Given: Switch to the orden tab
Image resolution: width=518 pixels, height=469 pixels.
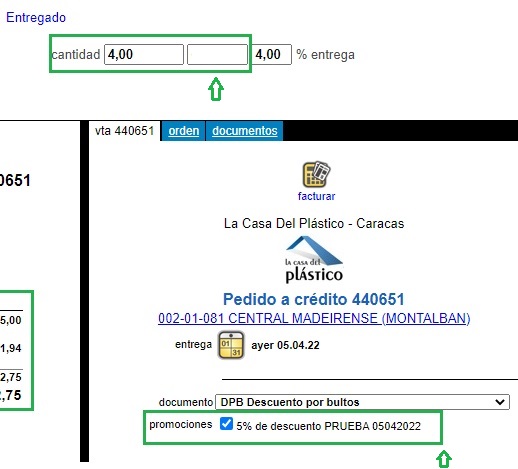Looking at the screenshot, I should pos(183,131).
